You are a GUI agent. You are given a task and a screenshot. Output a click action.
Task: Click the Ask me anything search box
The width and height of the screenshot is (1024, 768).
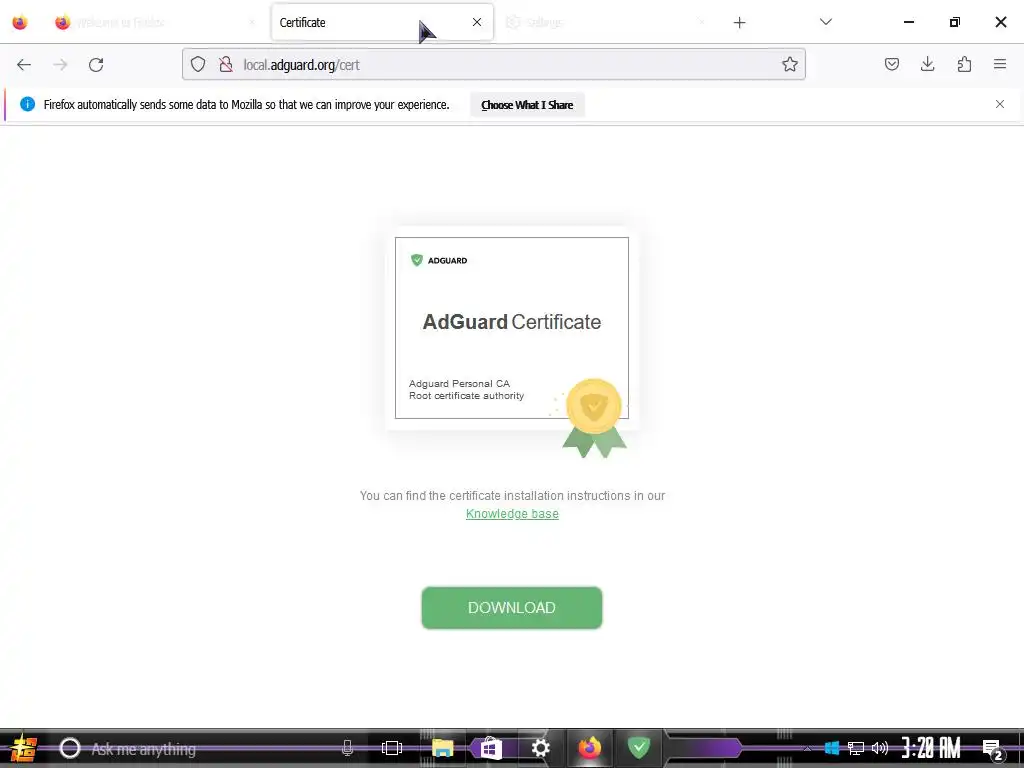(206, 748)
